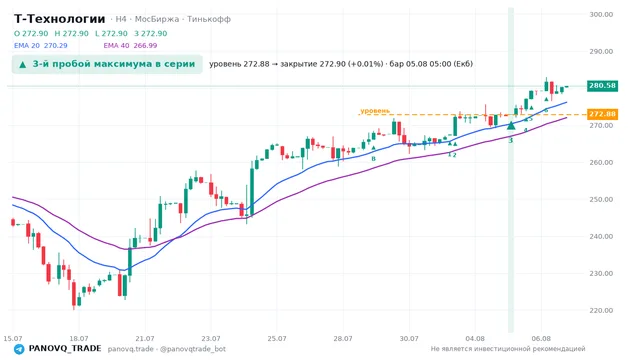Click the close value 'З 272.90'
This screenshot has height=360, width=640.
coord(151,33)
